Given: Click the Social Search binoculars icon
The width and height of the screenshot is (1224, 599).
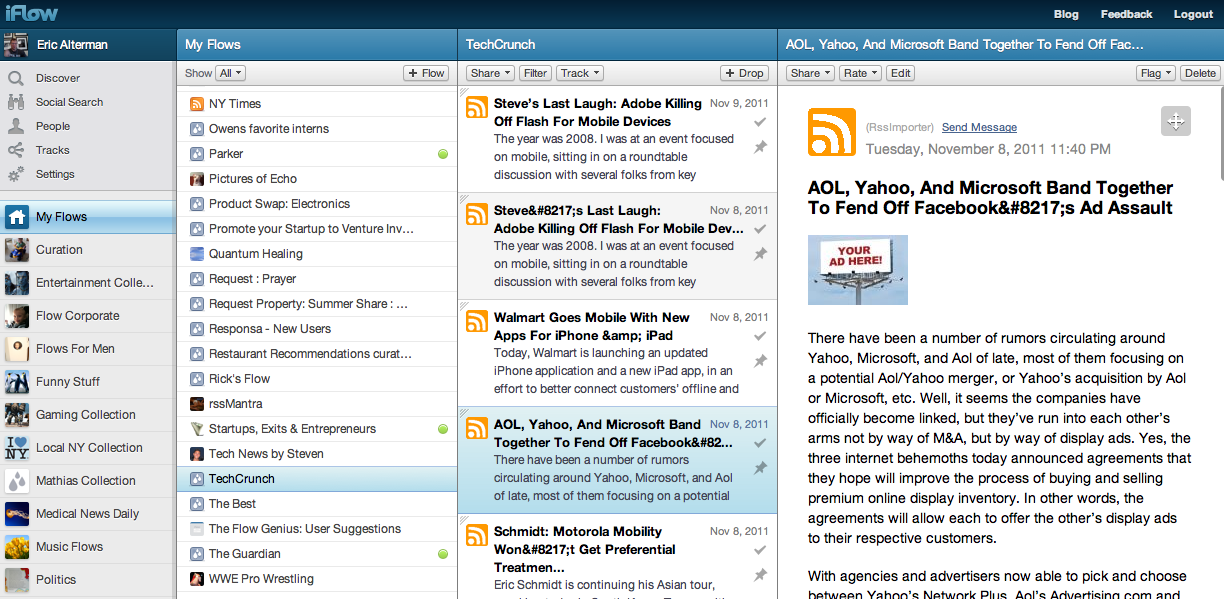Looking at the screenshot, I should [x=16, y=102].
